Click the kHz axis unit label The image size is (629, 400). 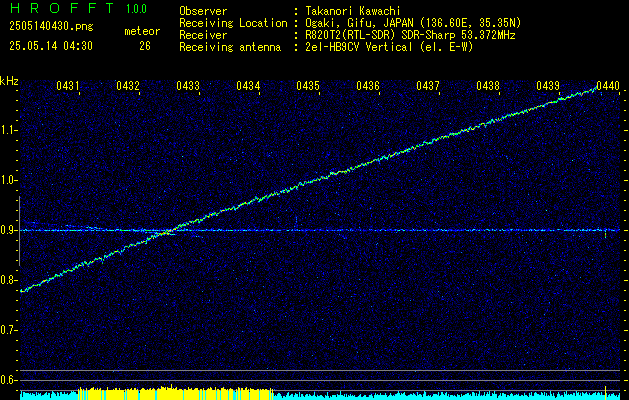pyautogui.click(x=9, y=81)
